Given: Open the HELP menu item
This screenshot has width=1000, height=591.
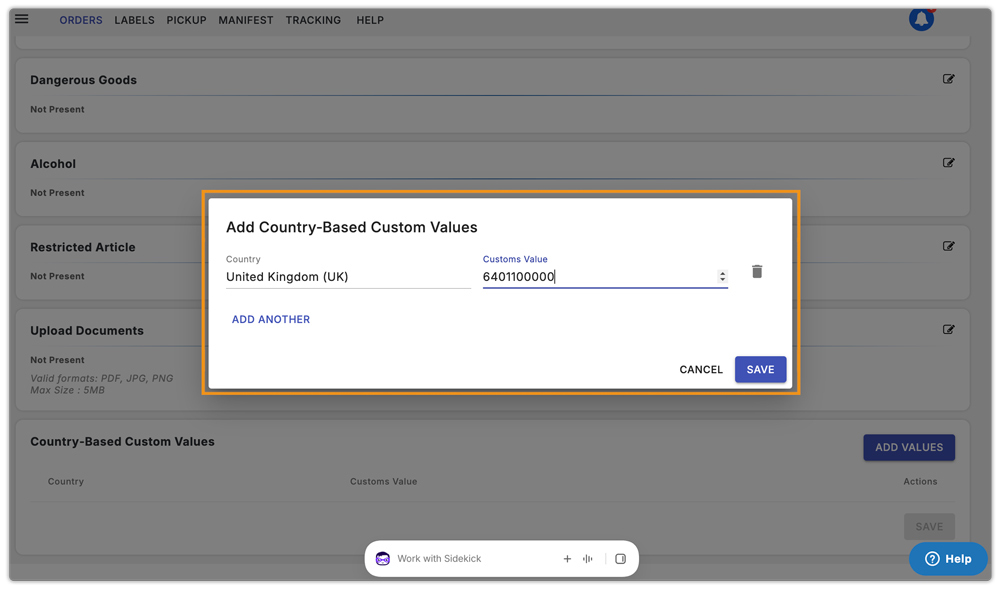Looking at the screenshot, I should coord(370,20).
